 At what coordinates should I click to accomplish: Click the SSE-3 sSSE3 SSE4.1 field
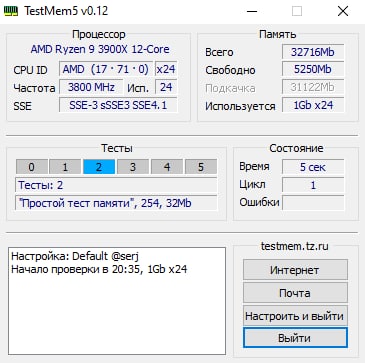pos(118,105)
